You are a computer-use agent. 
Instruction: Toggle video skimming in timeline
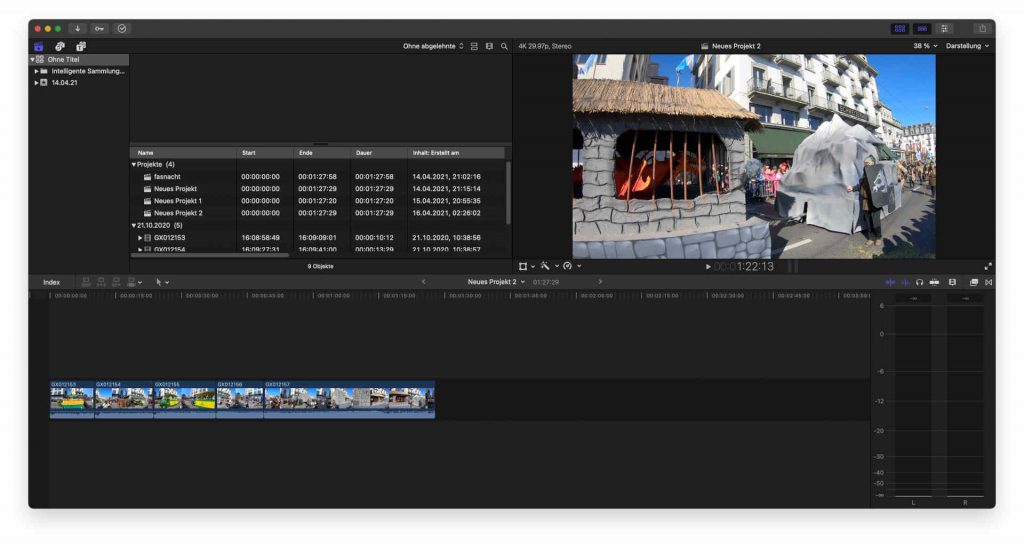coord(889,283)
